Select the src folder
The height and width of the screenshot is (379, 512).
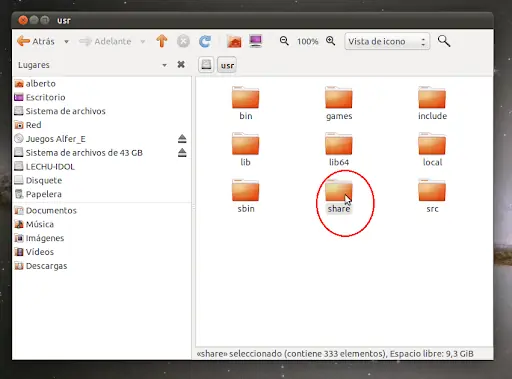432,196
